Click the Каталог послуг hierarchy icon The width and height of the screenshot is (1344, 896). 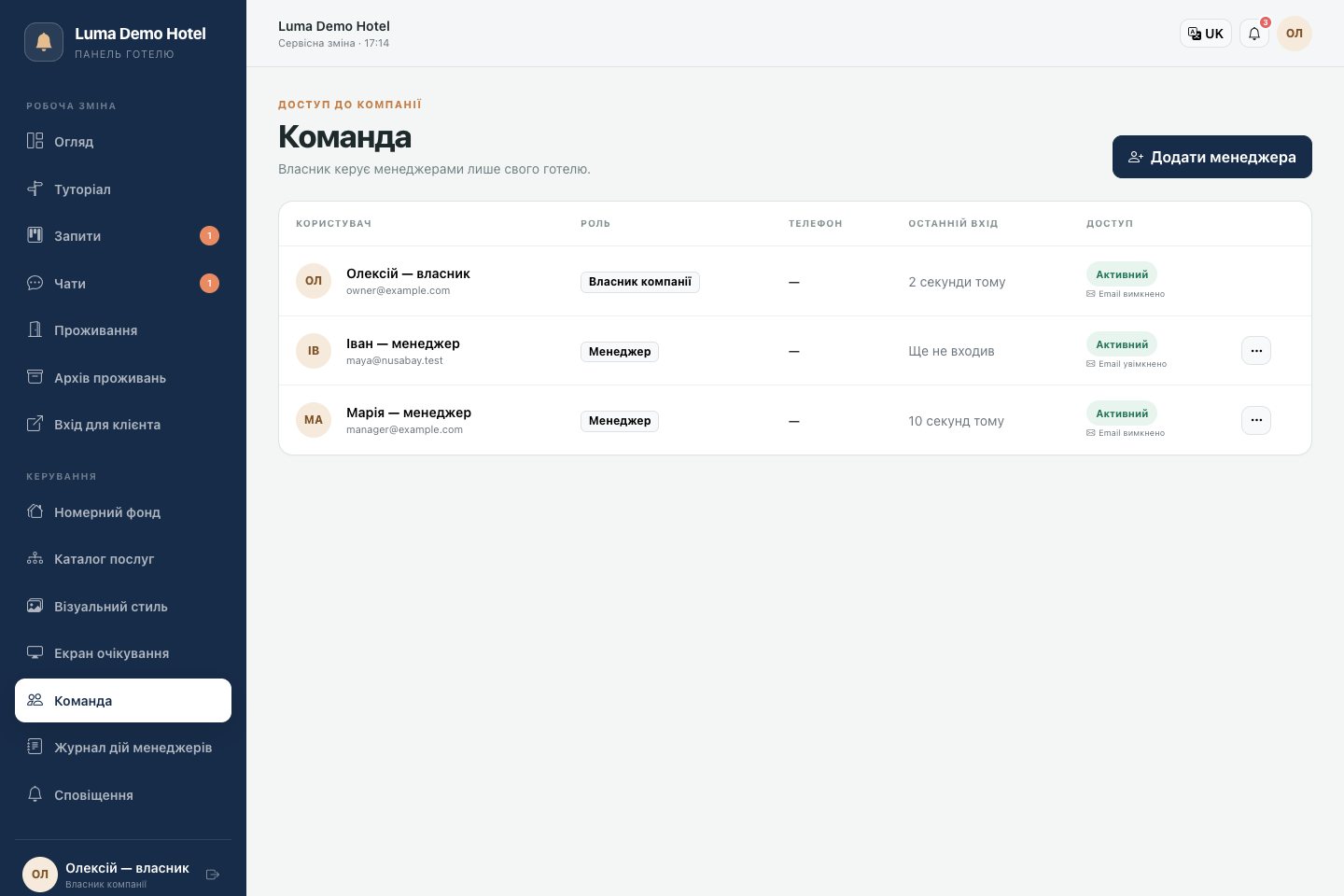click(35, 558)
